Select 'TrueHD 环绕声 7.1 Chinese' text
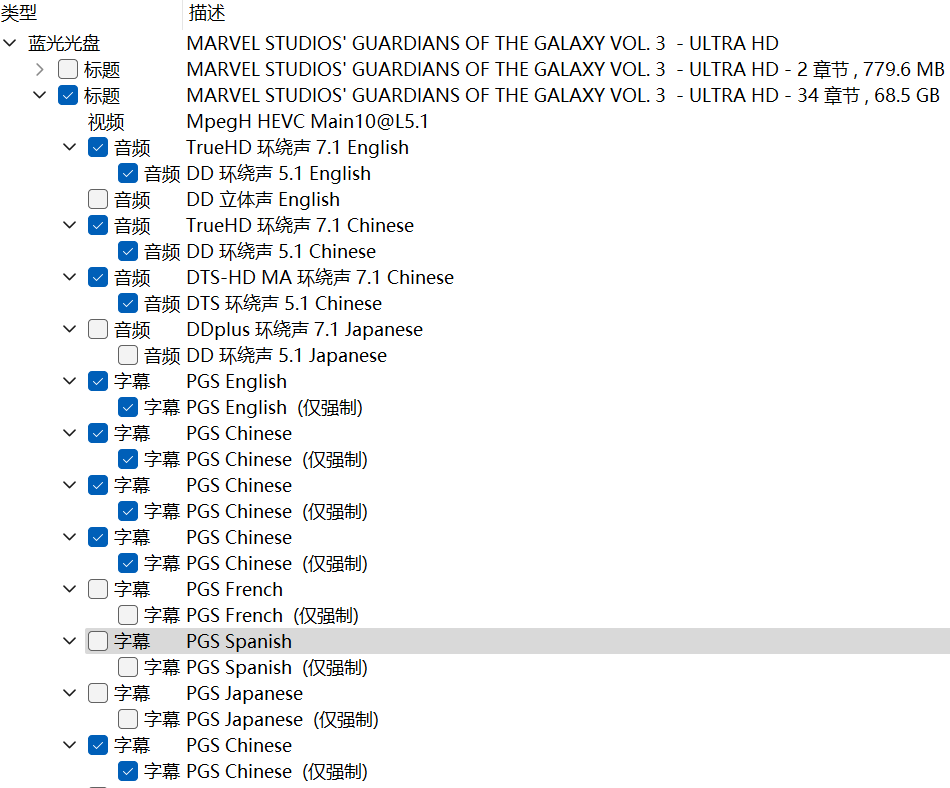This screenshot has height=788, width=950. (300, 225)
